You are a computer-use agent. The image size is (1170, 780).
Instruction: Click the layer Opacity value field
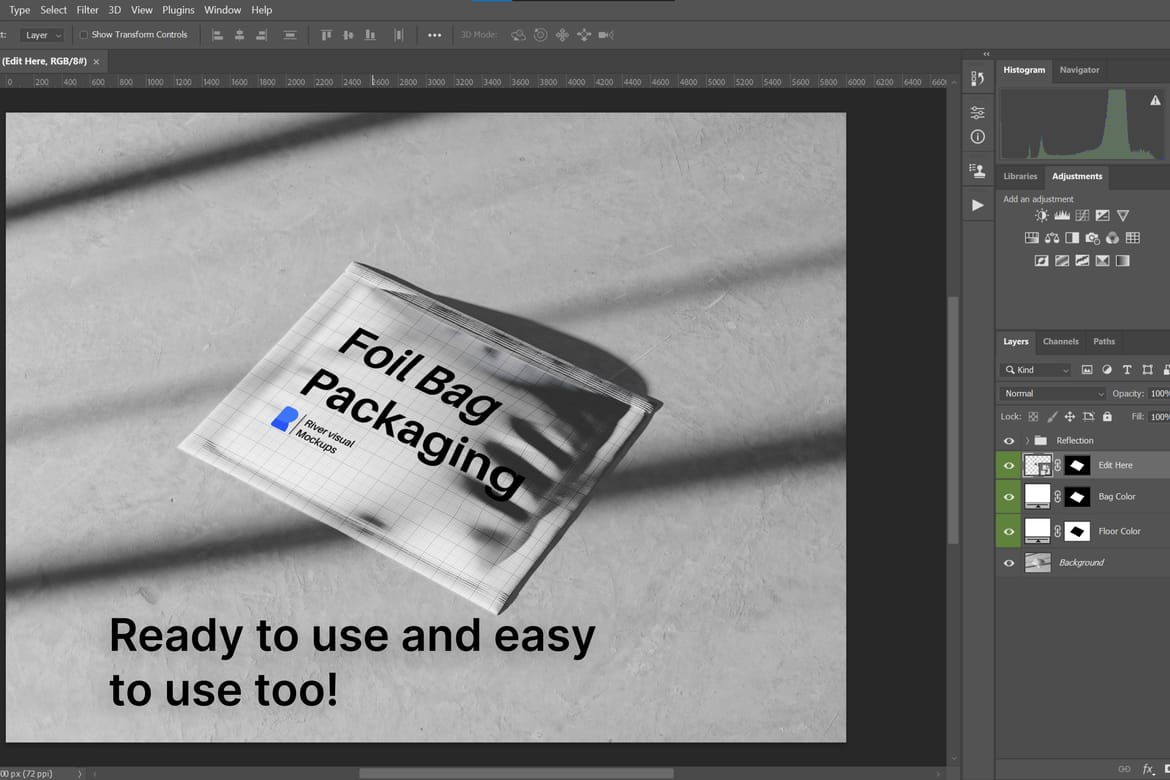[1160, 393]
